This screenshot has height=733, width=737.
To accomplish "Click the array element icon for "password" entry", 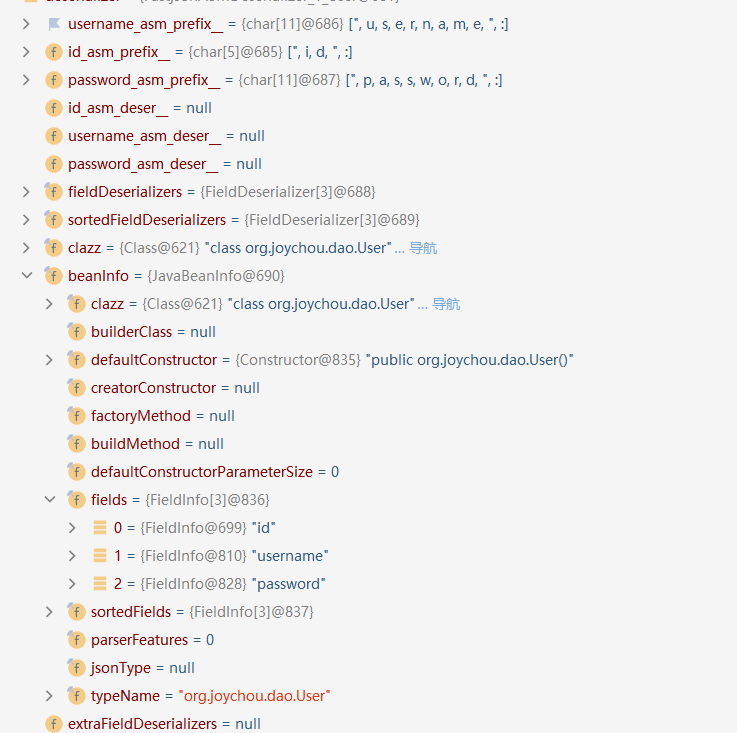I will click(x=99, y=583).
